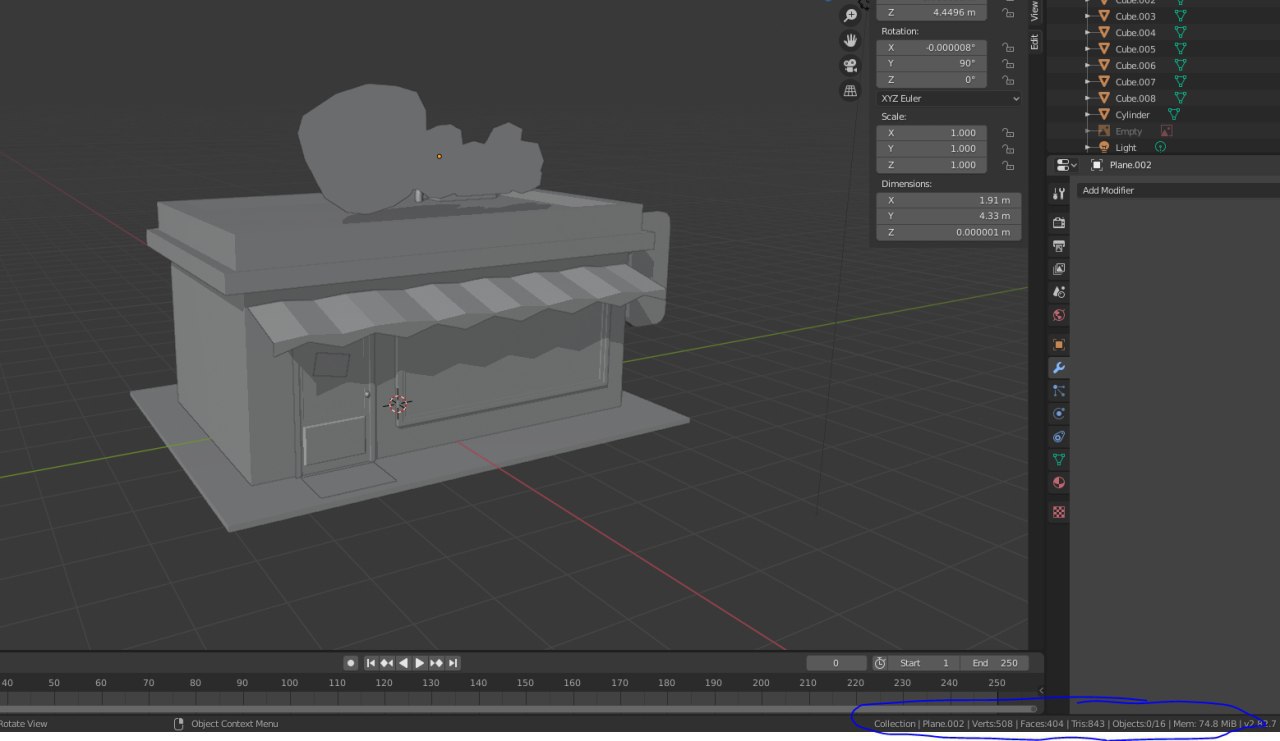This screenshot has height=741, width=1280.
Task: Switch perspective/orthographic with grid icon
Action: pyautogui.click(x=850, y=90)
